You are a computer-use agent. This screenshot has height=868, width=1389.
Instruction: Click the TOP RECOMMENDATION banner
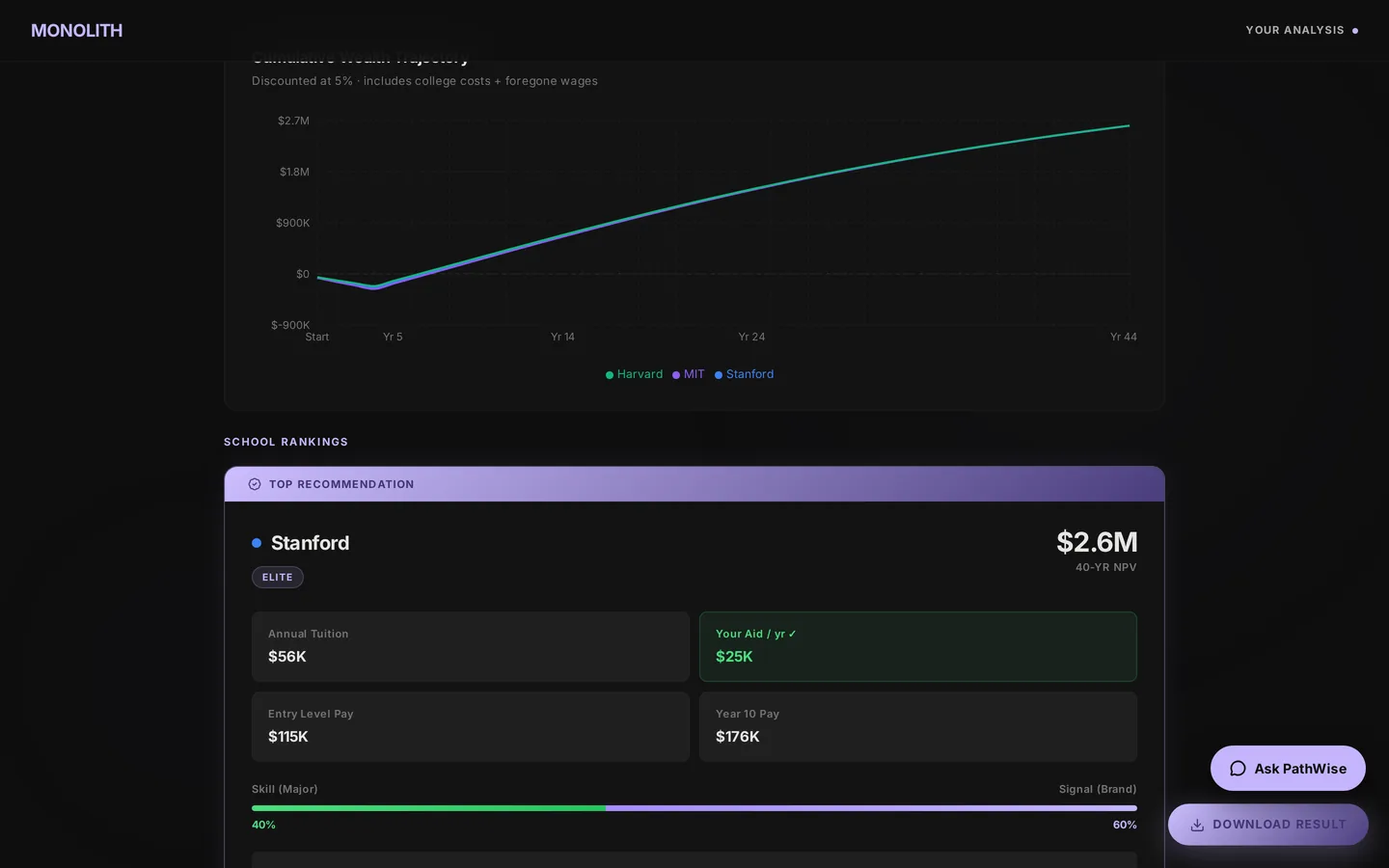pyautogui.click(x=694, y=484)
